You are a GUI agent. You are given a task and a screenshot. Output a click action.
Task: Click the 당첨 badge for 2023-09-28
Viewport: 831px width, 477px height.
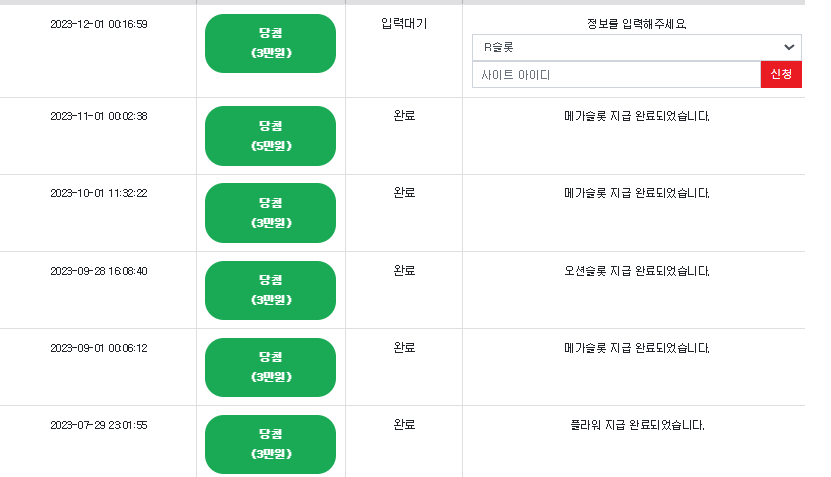[270, 290]
